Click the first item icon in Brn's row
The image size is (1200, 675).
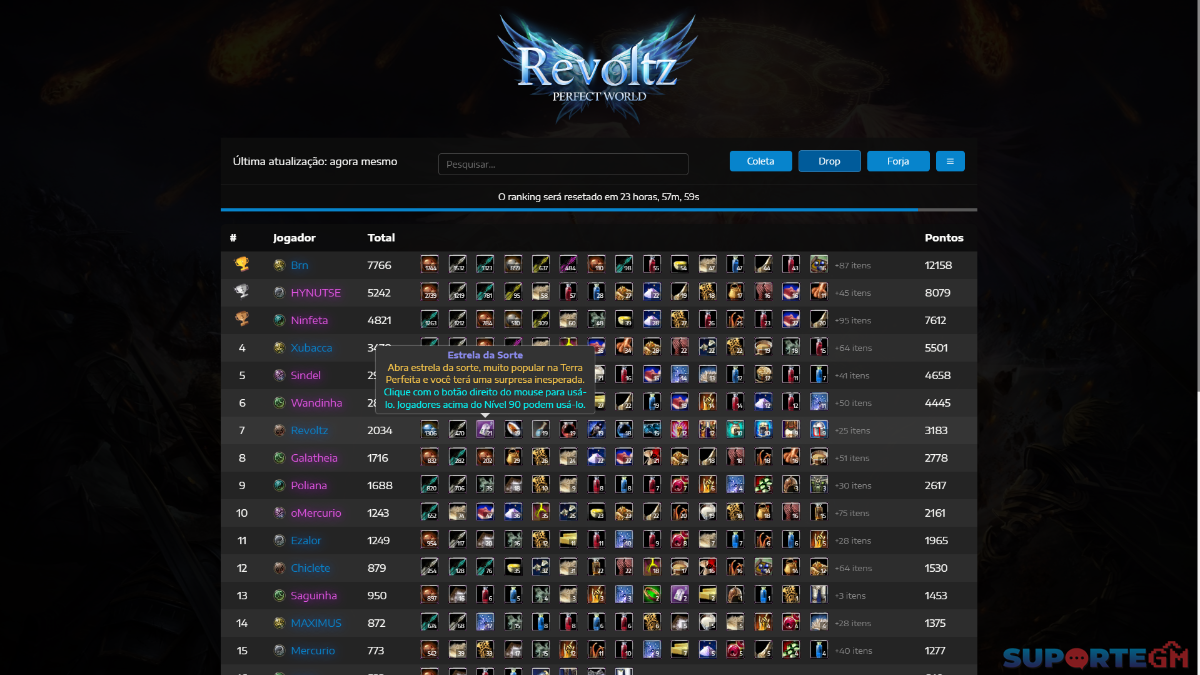click(x=429, y=265)
